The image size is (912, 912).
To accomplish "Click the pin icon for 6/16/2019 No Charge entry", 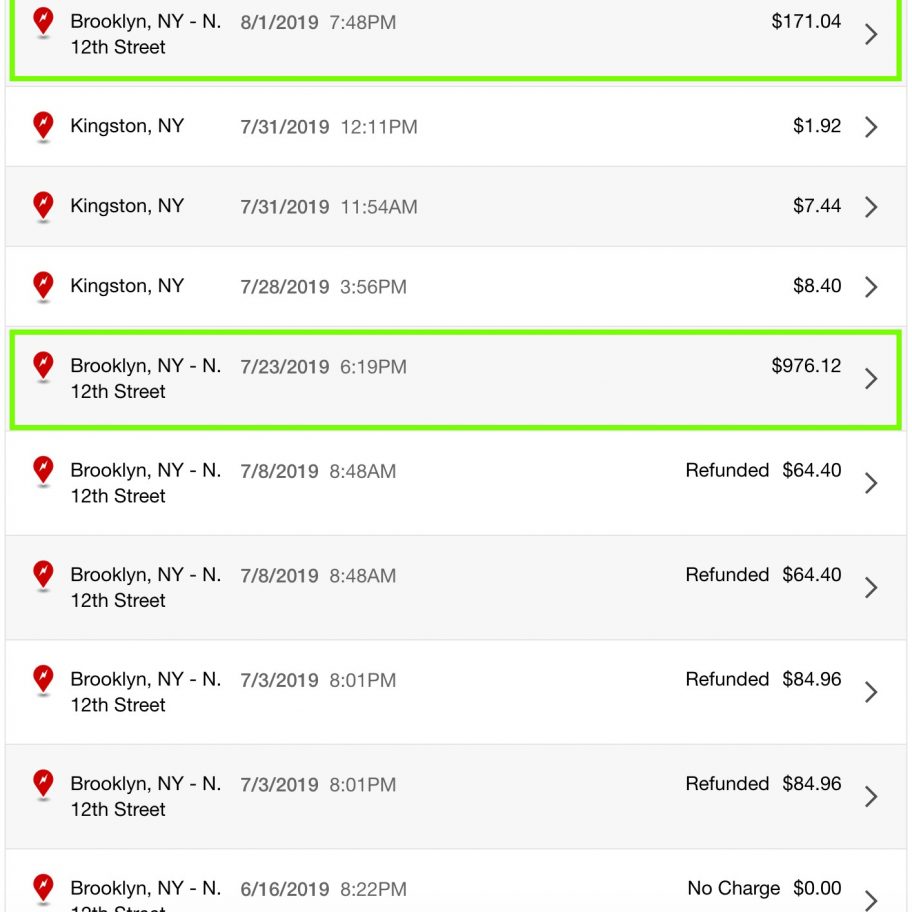I will (x=43, y=889).
